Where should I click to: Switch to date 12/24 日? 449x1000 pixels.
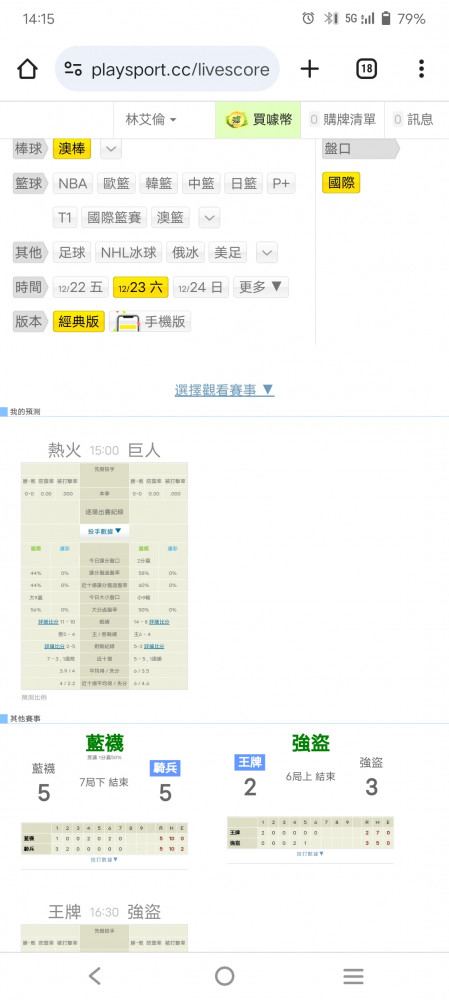click(x=201, y=287)
